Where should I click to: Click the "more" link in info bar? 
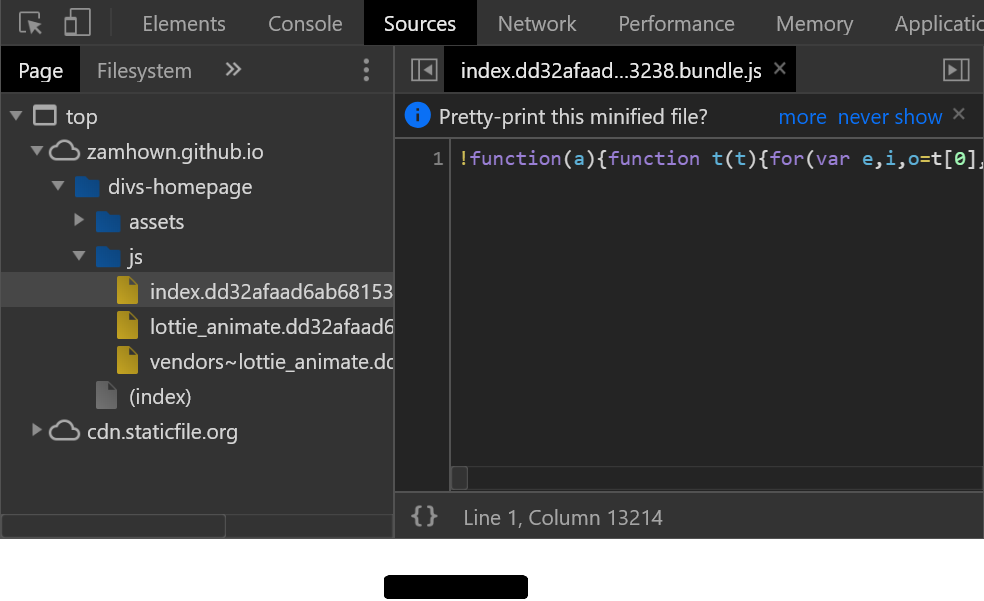click(802, 117)
